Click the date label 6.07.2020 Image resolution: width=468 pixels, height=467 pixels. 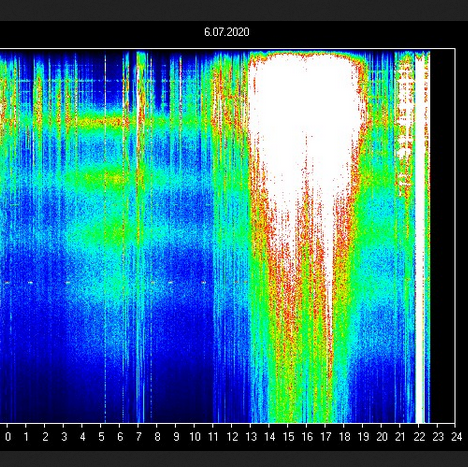point(227,32)
